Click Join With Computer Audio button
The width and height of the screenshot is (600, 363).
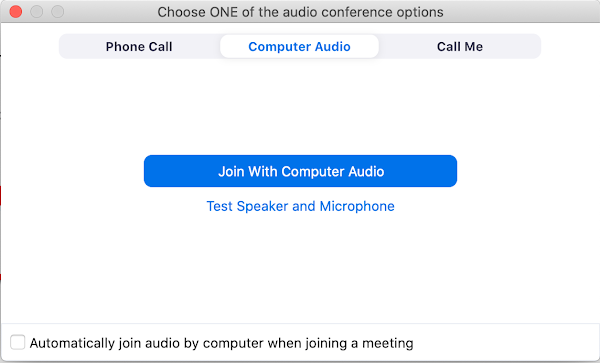click(x=300, y=171)
